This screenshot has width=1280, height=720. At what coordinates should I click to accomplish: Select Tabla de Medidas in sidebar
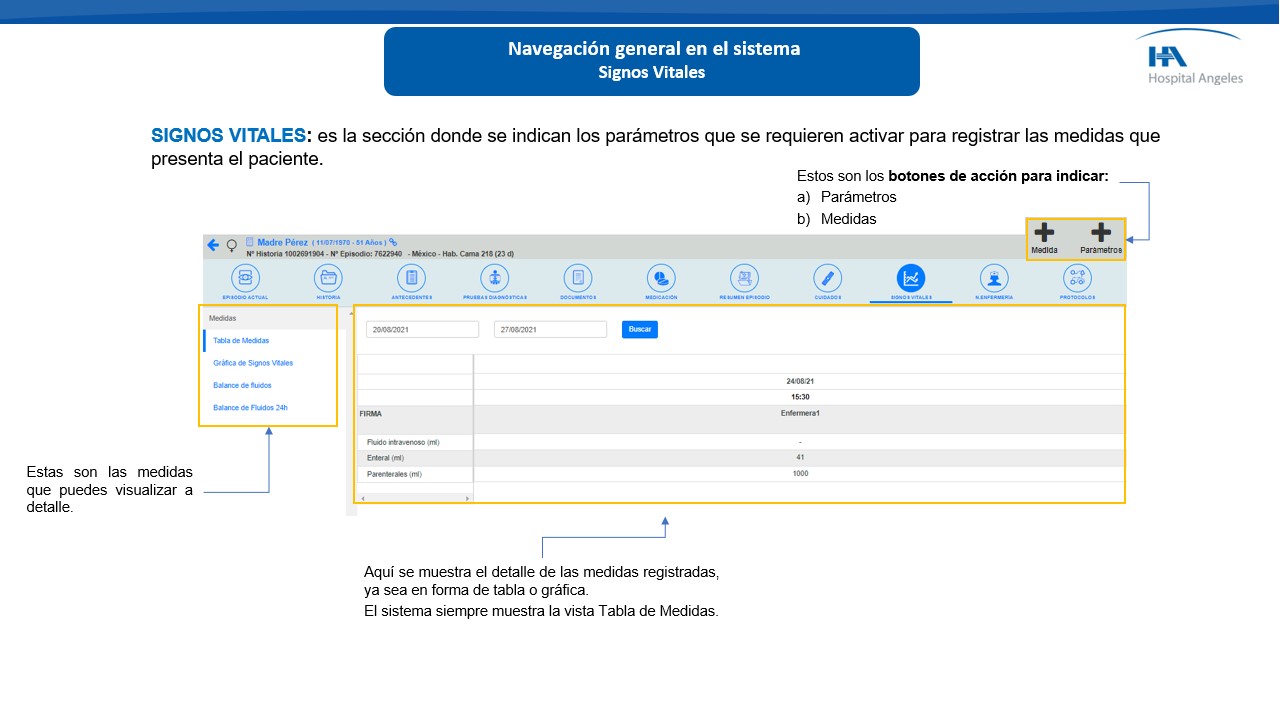tap(241, 341)
